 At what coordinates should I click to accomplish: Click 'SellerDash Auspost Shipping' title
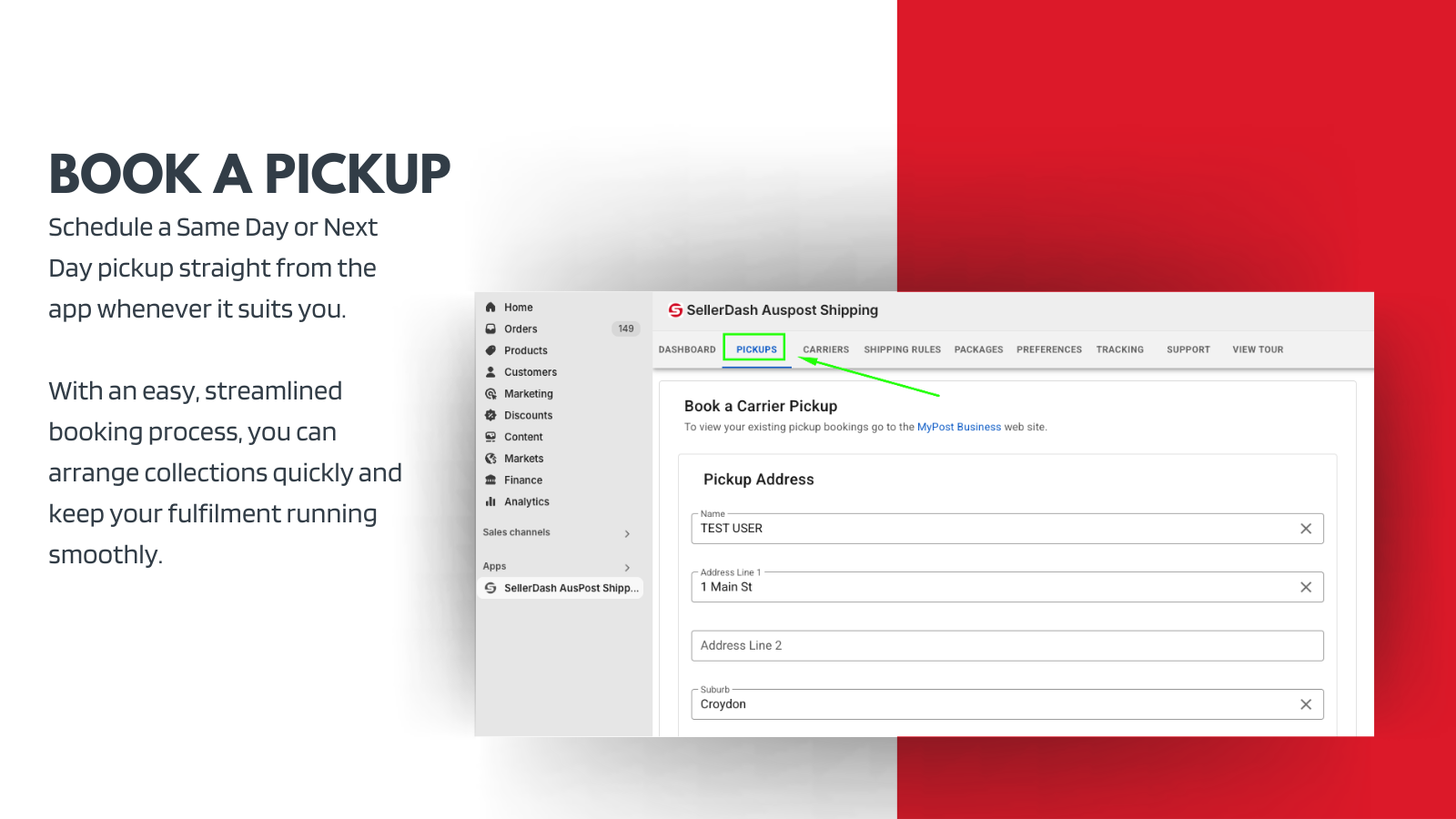pos(783,310)
